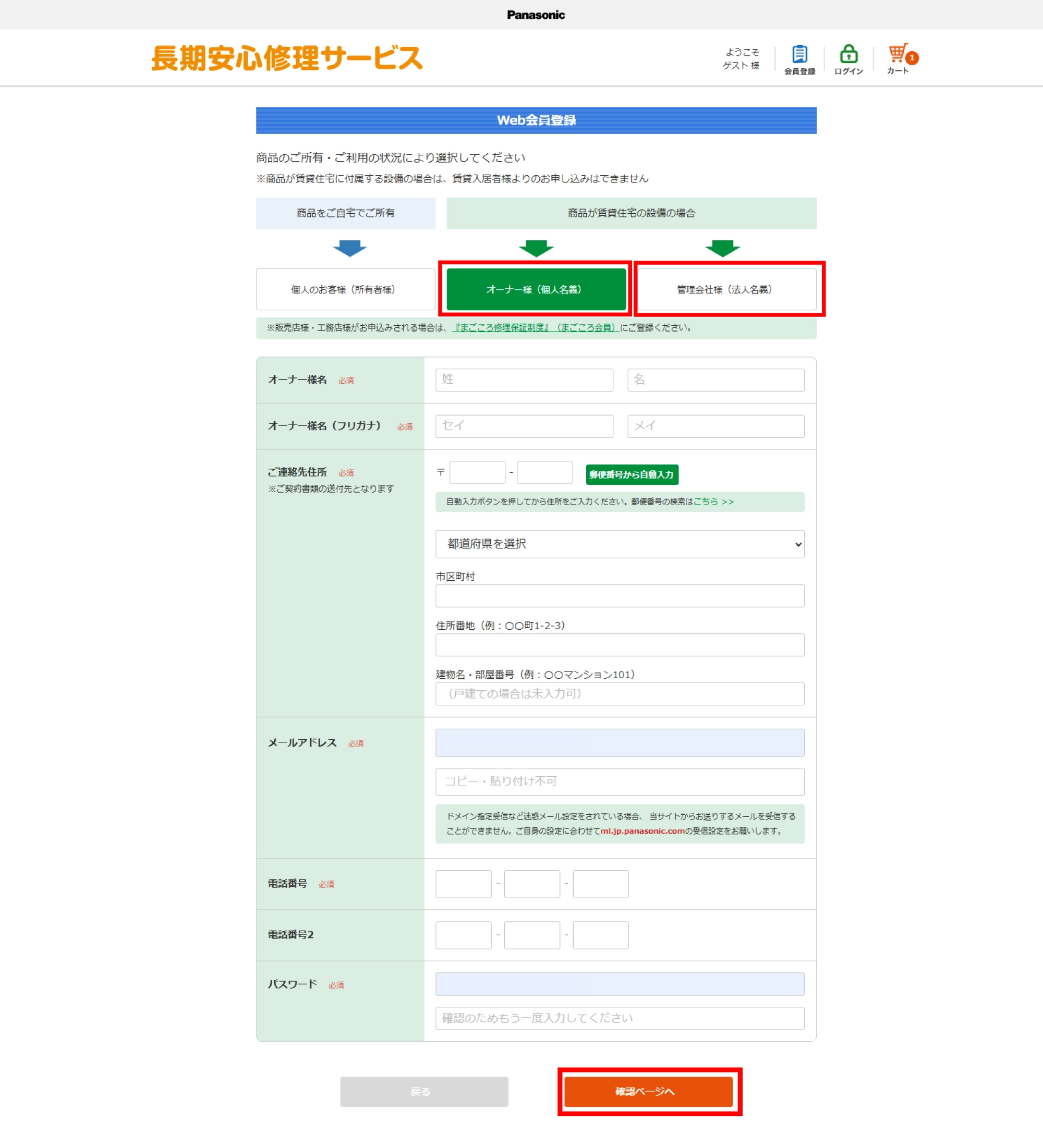Click the first password input field
This screenshot has height=1148, width=1043.
(619, 983)
